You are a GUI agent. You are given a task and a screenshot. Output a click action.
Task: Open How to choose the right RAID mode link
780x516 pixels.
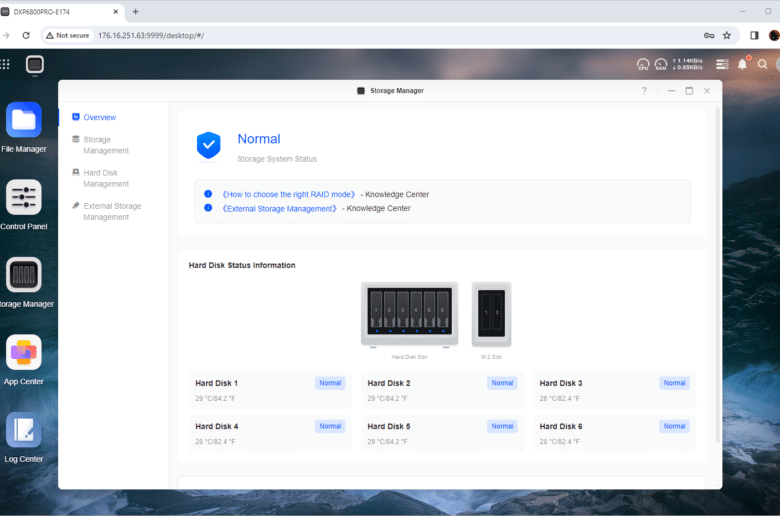point(289,195)
